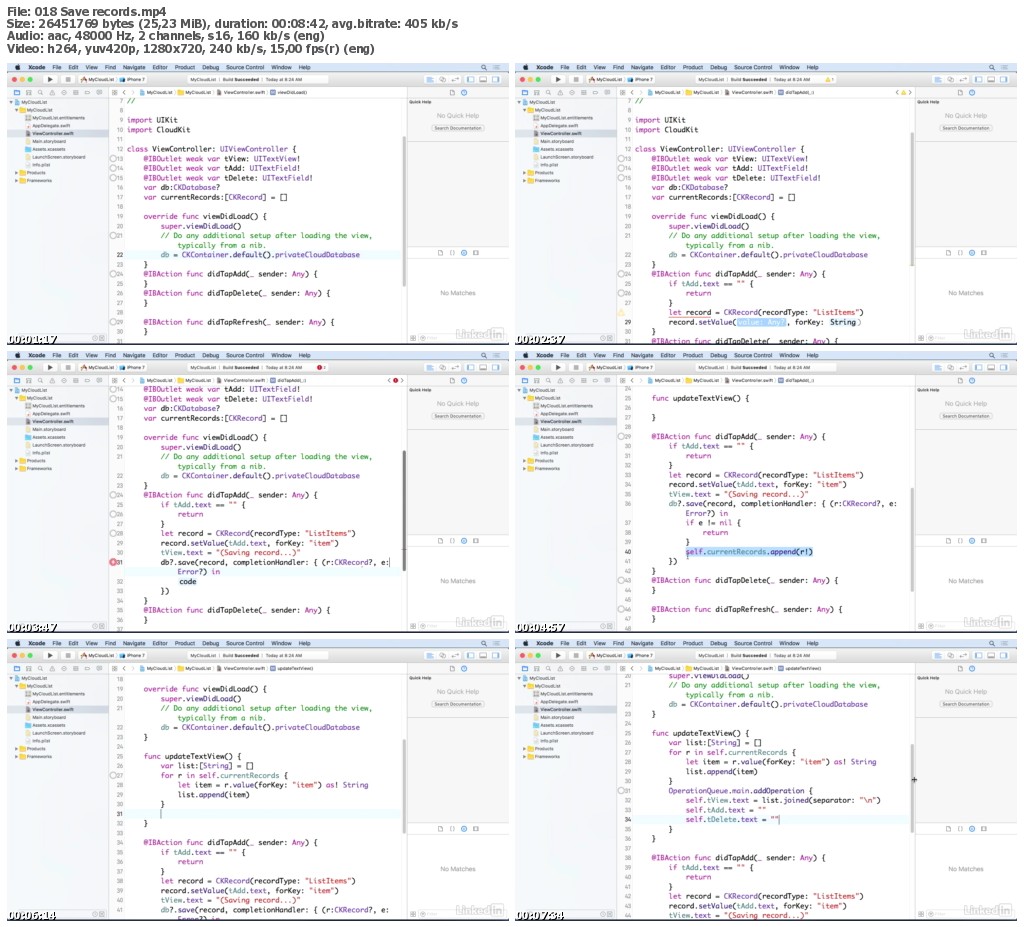Screen dimensions: 1024x927
Task: Collapse MyCloudList project root, 00:01:17 frame
Action: pyautogui.click(x=11, y=103)
